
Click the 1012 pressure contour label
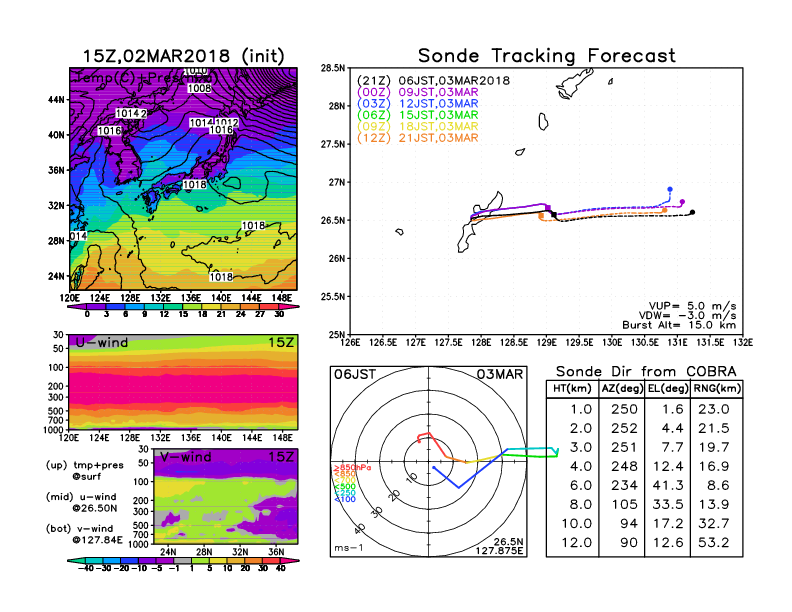[227, 122]
